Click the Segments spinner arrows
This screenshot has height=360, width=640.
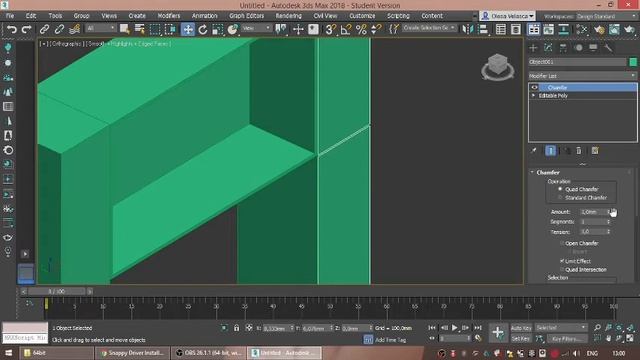pos(608,222)
